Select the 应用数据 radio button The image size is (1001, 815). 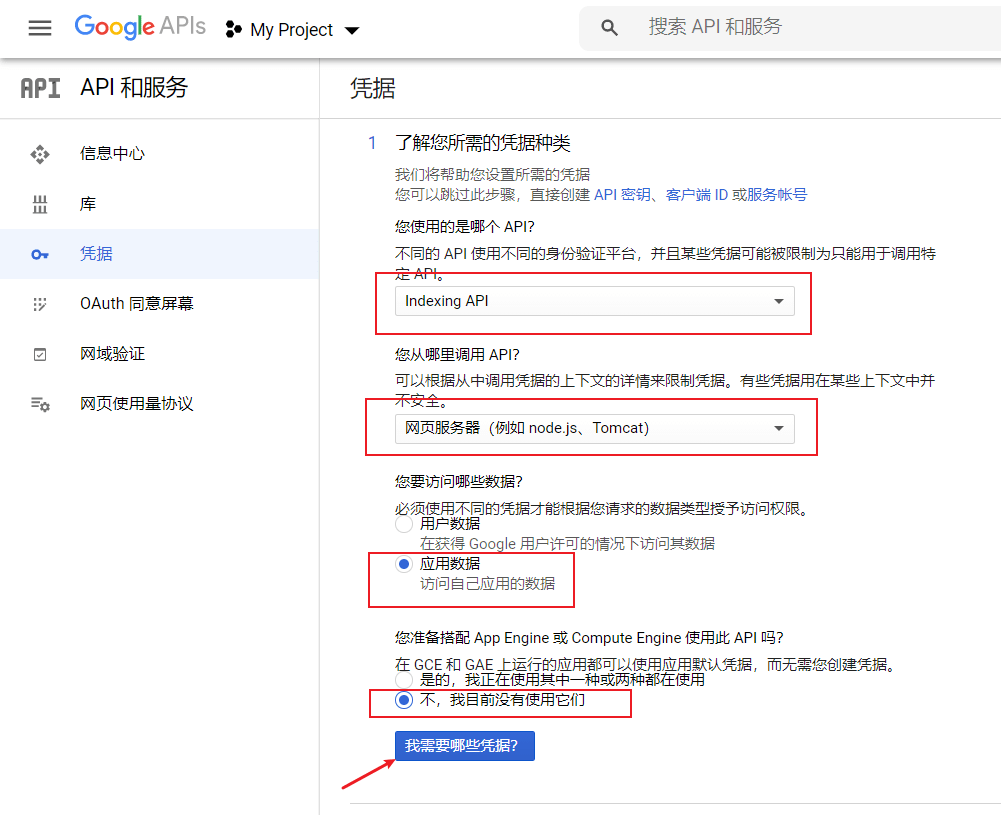(x=403, y=563)
